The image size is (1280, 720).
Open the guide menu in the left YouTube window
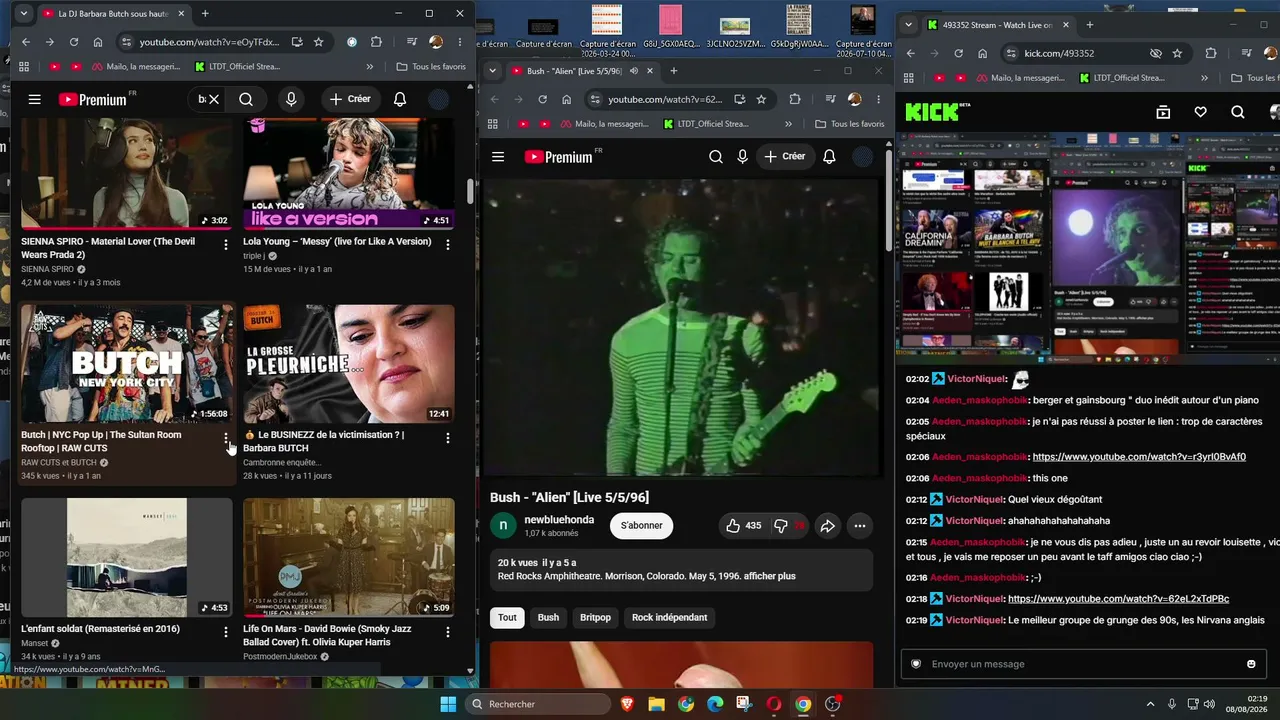pos(35,99)
